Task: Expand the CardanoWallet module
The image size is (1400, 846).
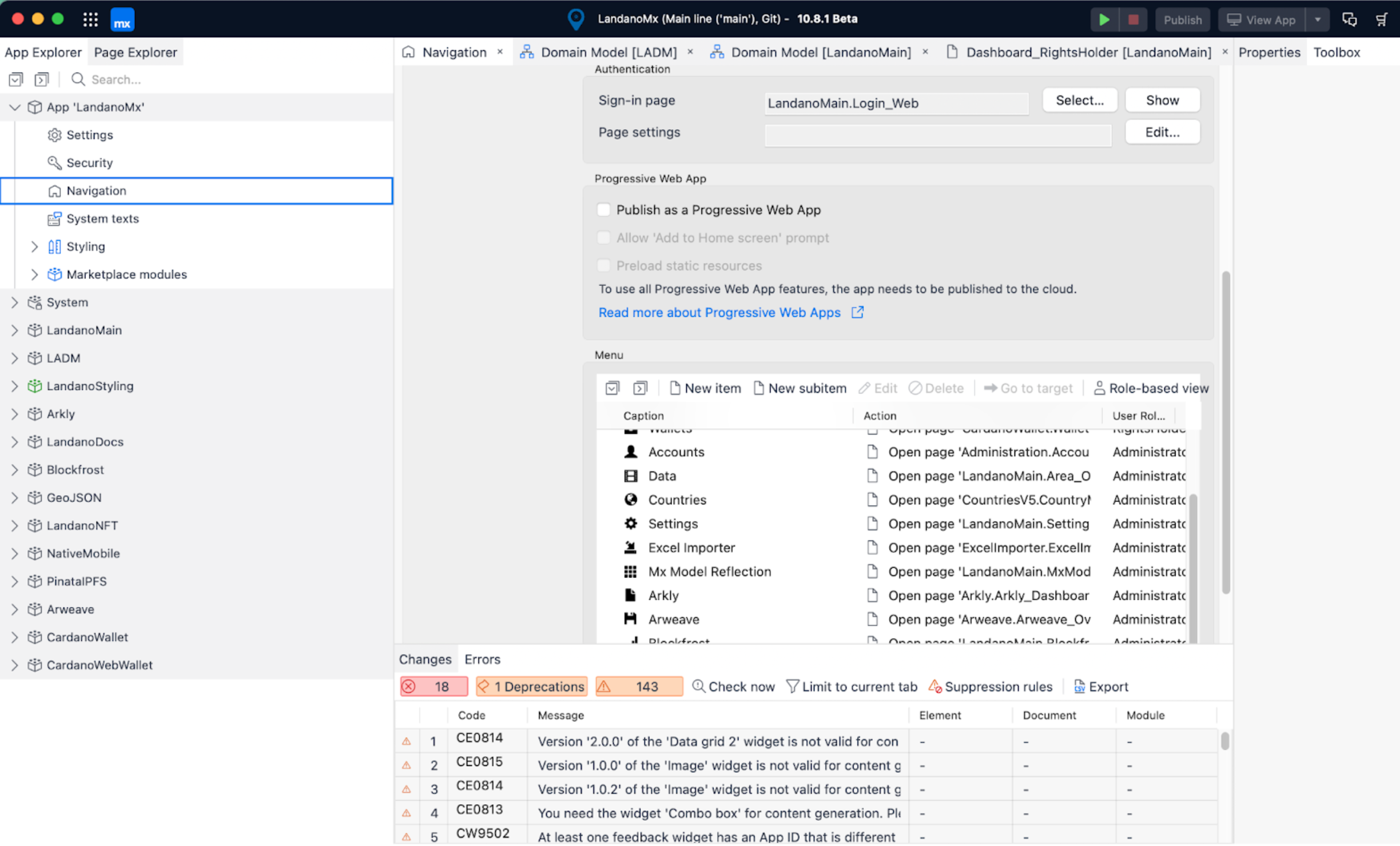Action: tap(15, 637)
